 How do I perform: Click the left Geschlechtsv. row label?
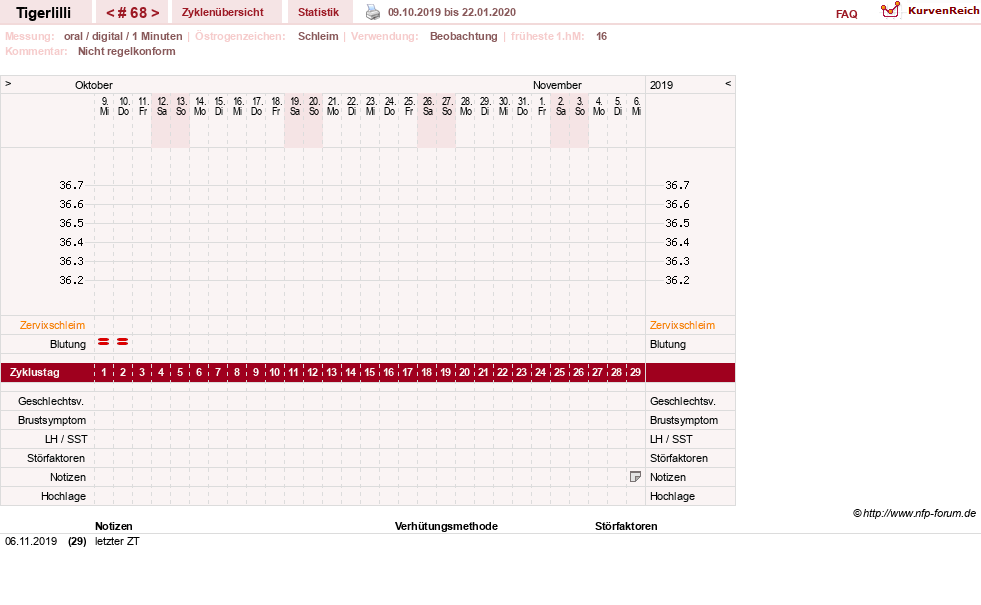coord(51,401)
